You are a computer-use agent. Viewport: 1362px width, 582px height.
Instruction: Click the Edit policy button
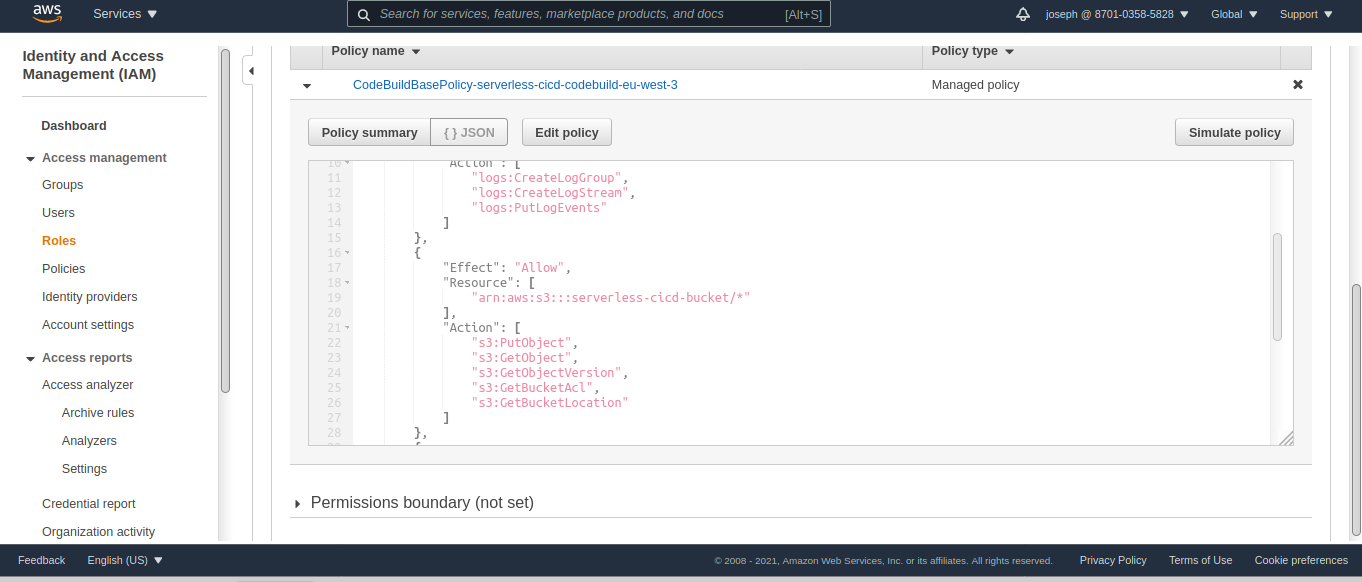click(x=566, y=133)
